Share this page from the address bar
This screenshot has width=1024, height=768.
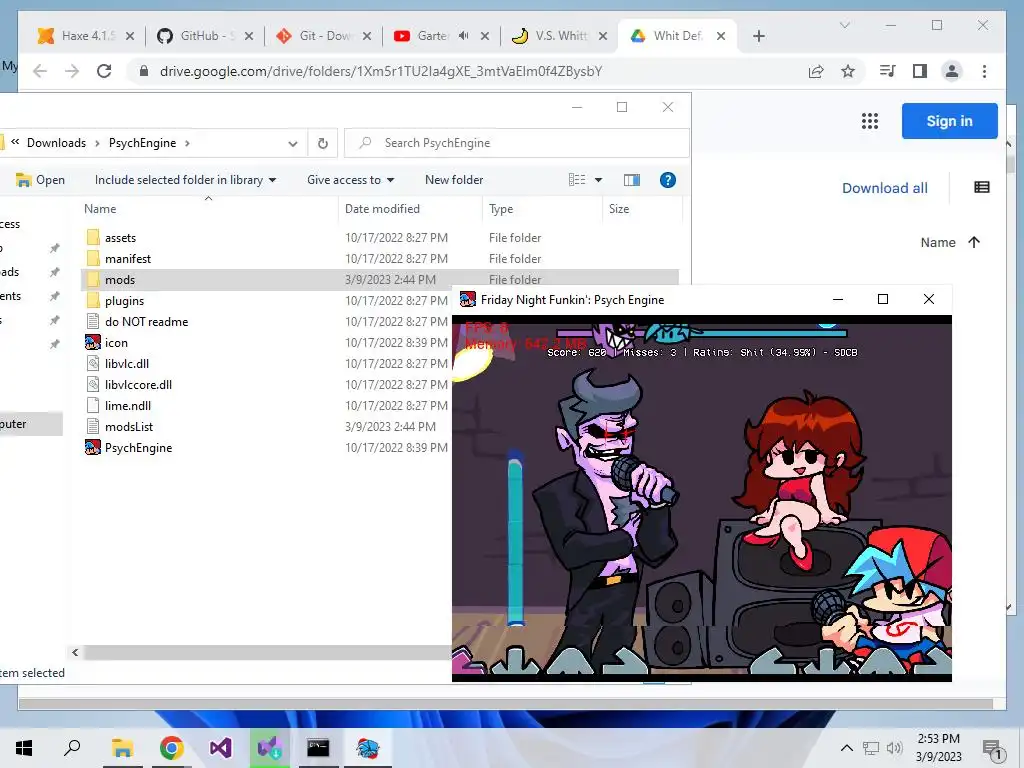[x=816, y=71]
